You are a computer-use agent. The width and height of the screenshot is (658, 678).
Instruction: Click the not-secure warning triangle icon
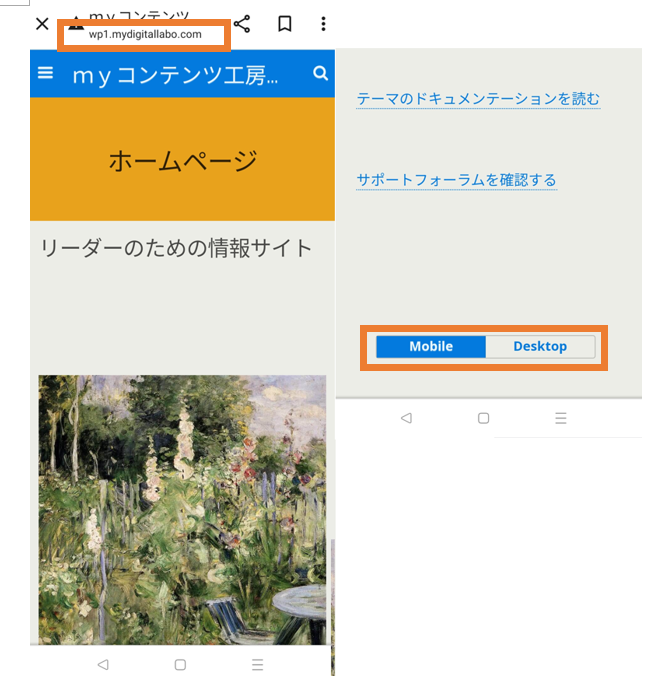[x=74, y=22]
